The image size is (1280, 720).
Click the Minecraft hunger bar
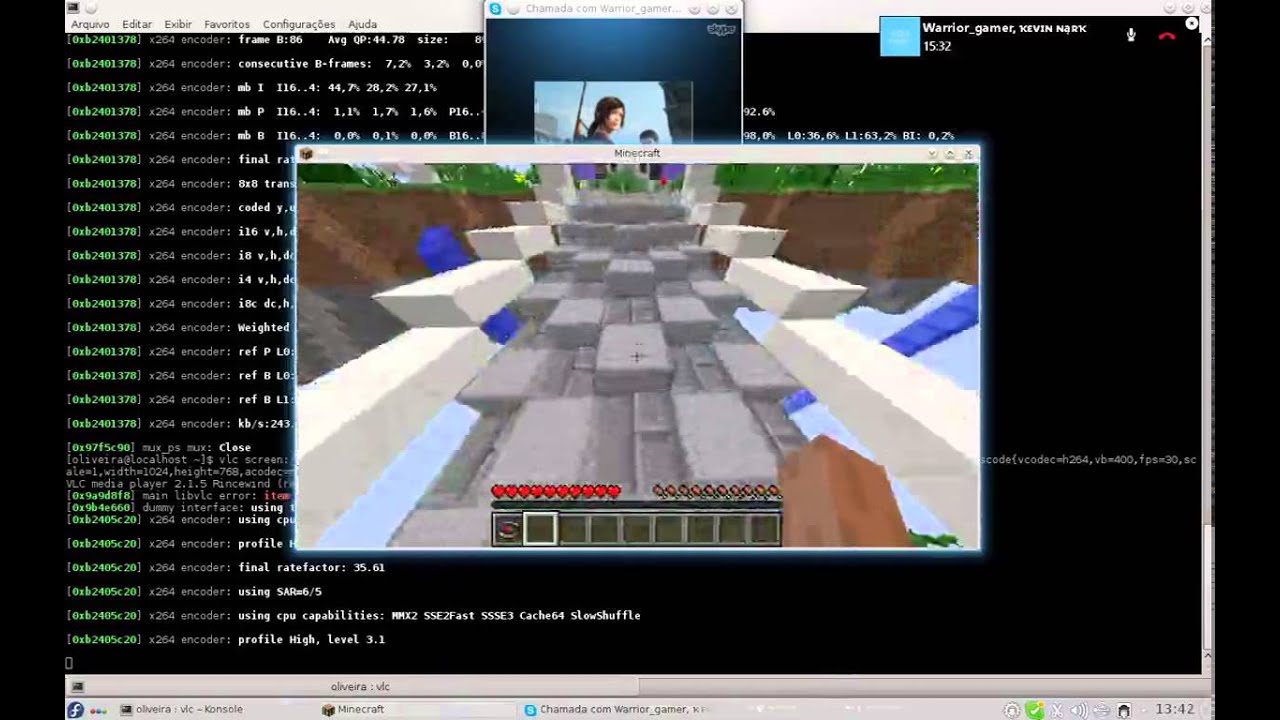point(716,491)
